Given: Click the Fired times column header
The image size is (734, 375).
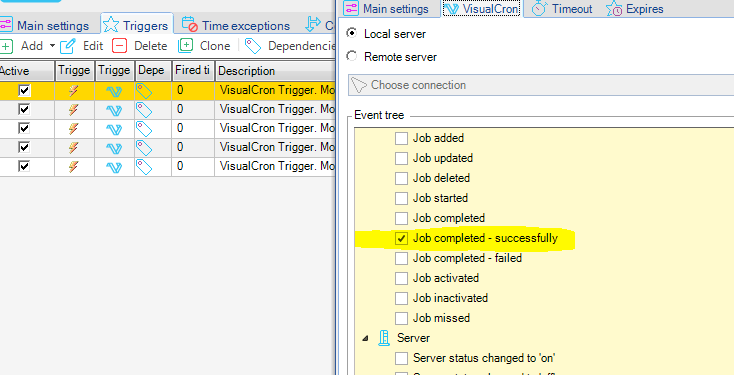Looking at the screenshot, I should pyautogui.click(x=192, y=71).
